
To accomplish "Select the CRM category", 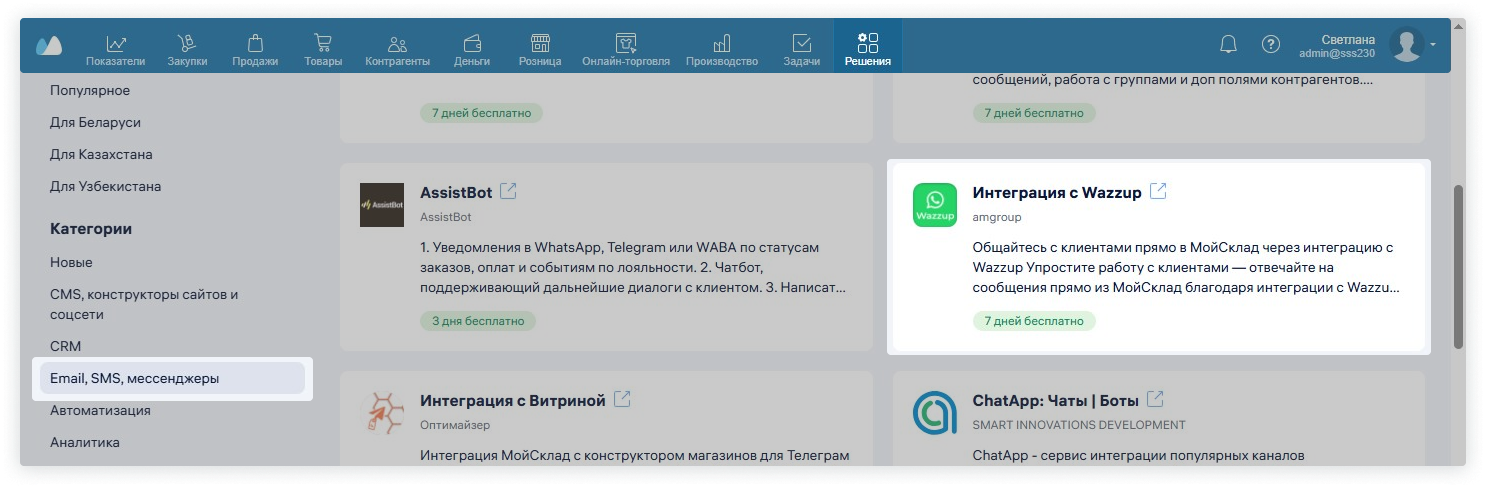I will point(65,347).
